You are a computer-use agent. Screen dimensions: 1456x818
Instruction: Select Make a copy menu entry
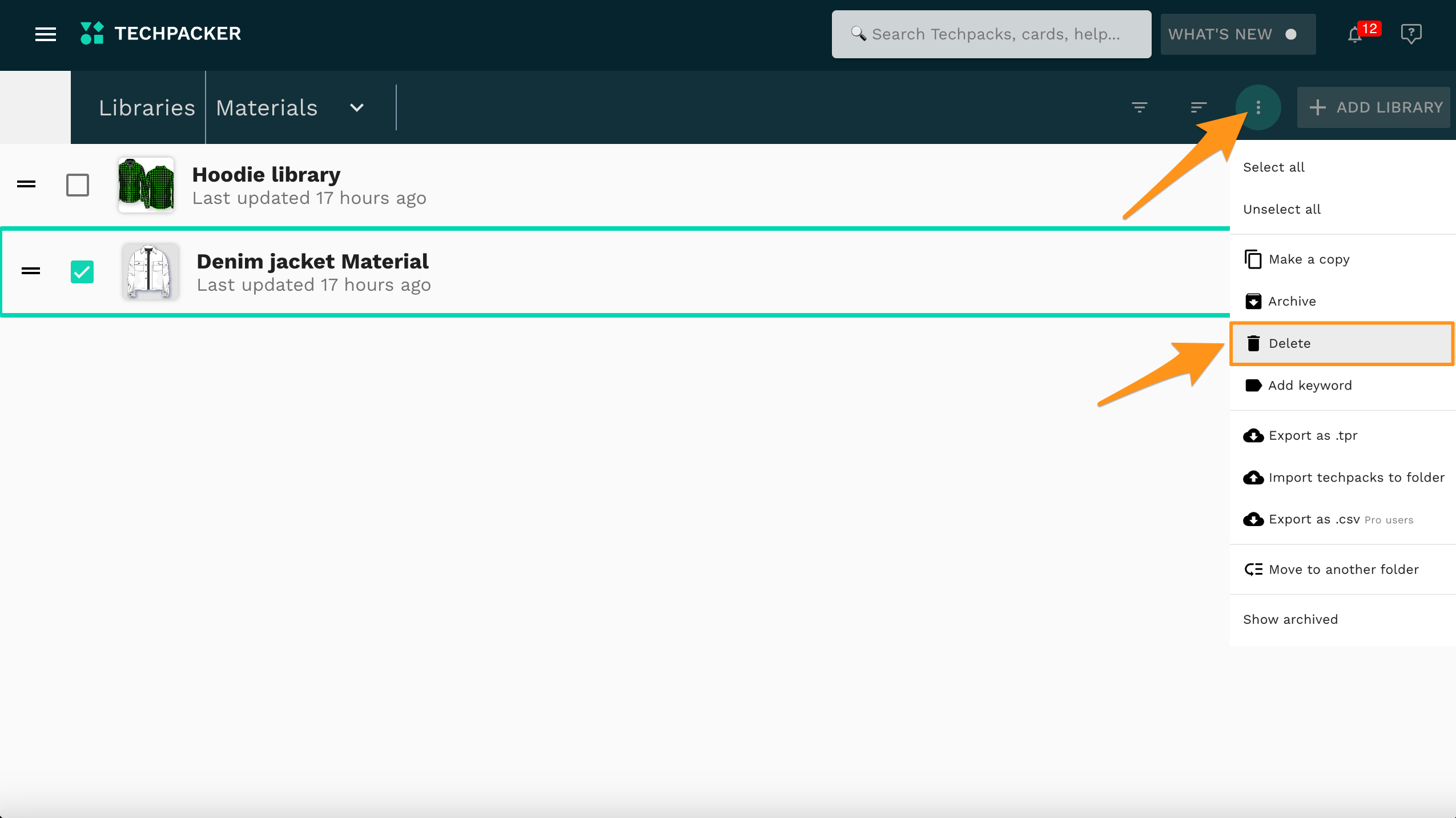click(x=1342, y=259)
